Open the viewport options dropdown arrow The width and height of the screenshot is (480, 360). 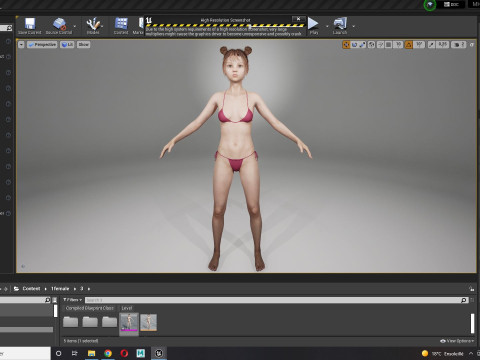click(x=21, y=45)
